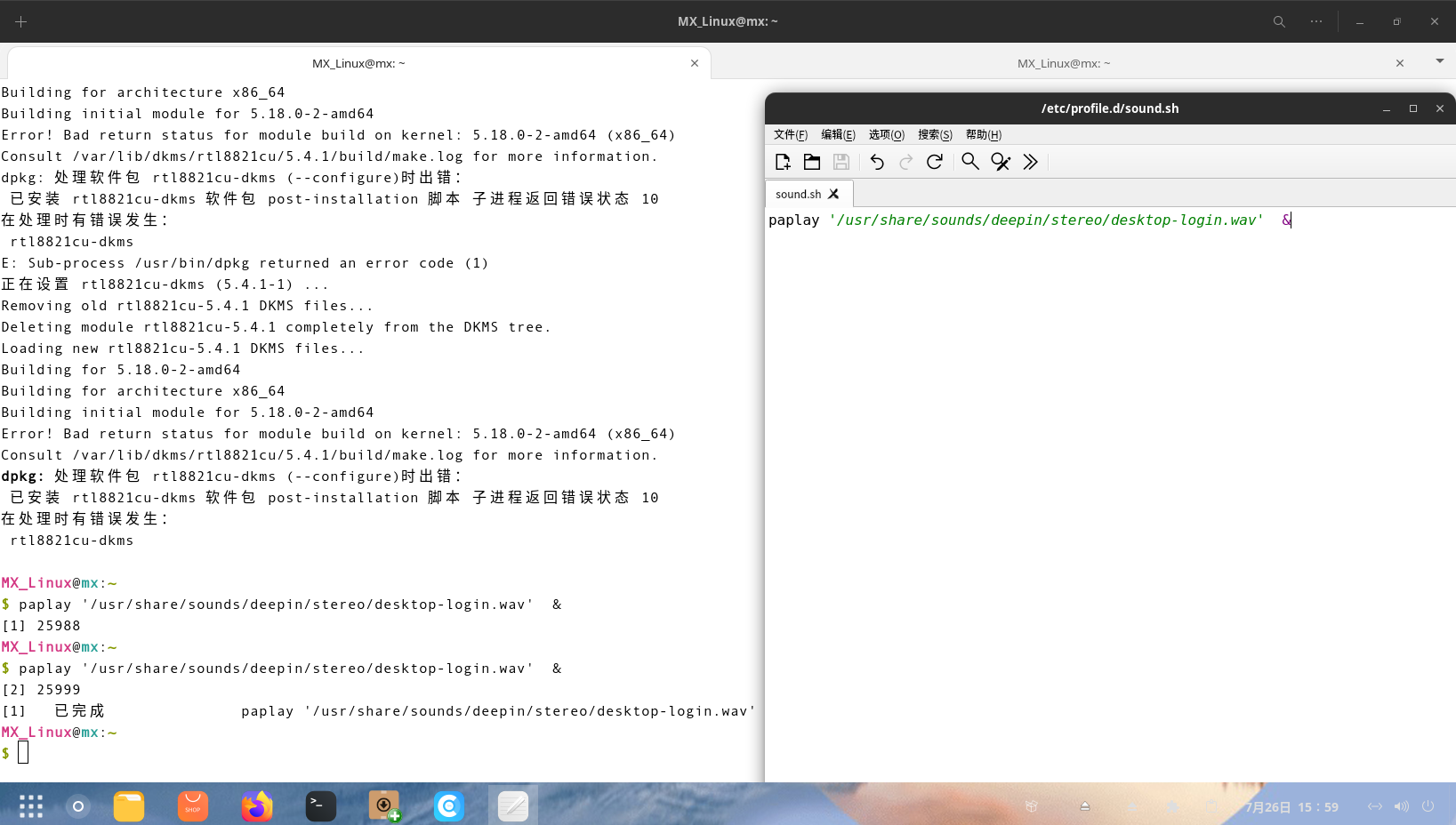The height and width of the screenshot is (825, 1456).
Task: Click the circle button on the taskbar
Action: (x=78, y=806)
